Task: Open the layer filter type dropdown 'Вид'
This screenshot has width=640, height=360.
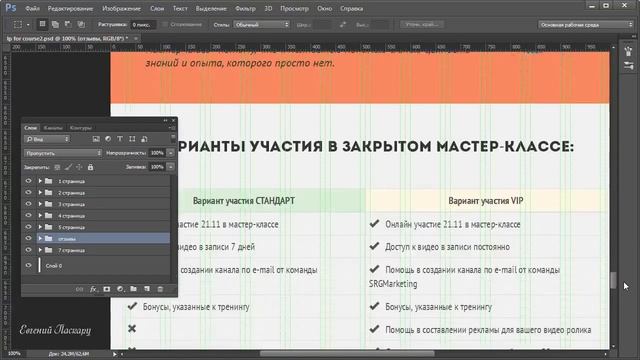Action: tap(47, 139)
